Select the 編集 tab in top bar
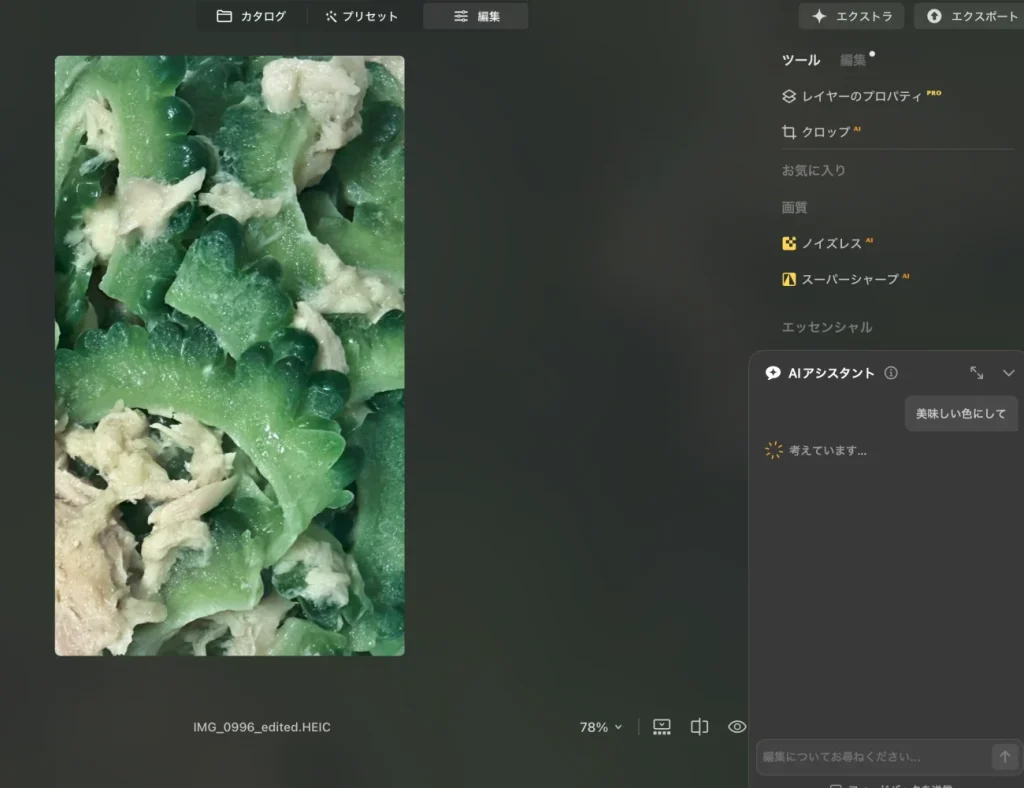This screenshot has height=788, width=1024. pos(476,16)
